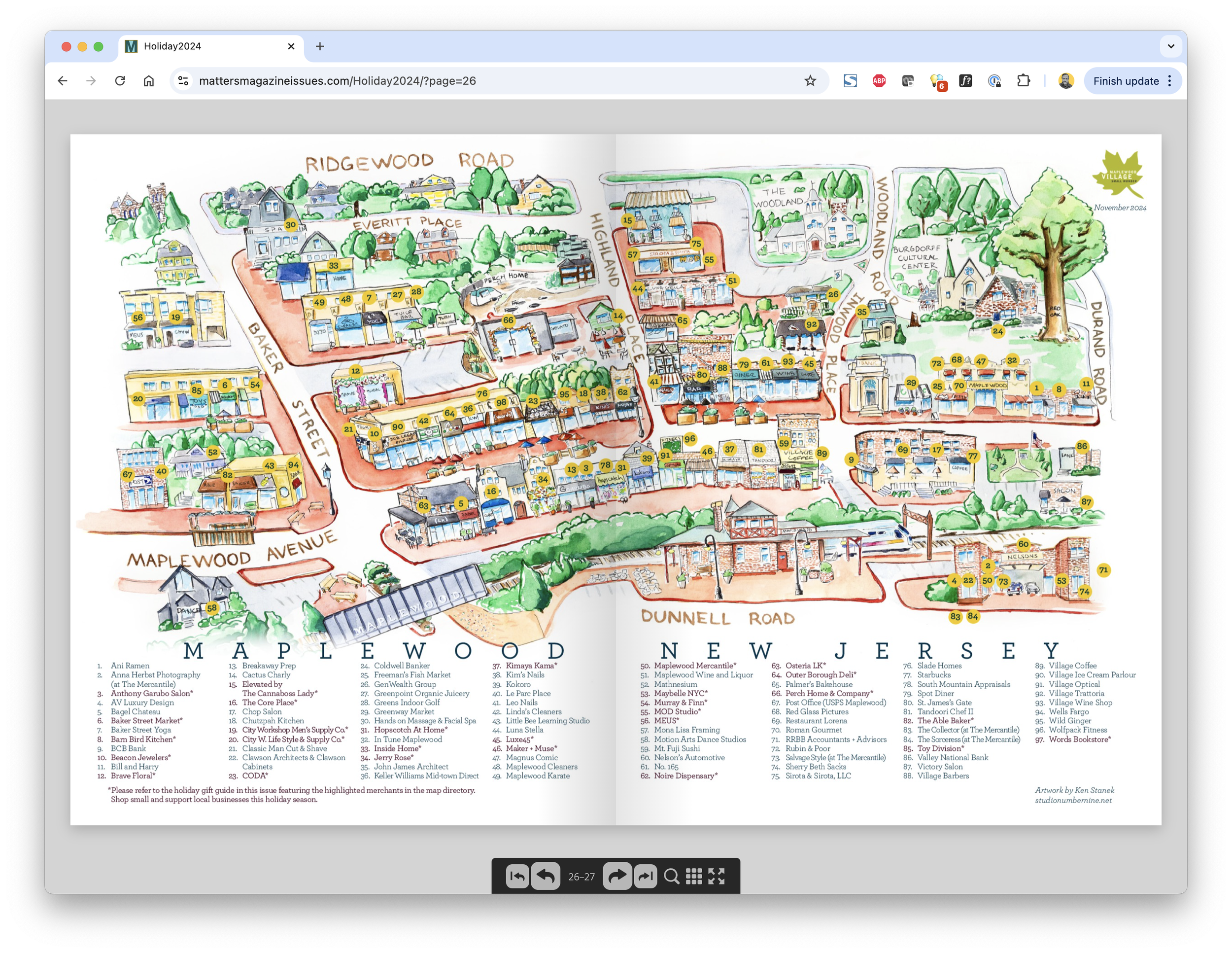Click directory entry "CODA*"

click(x=255, y=776)
